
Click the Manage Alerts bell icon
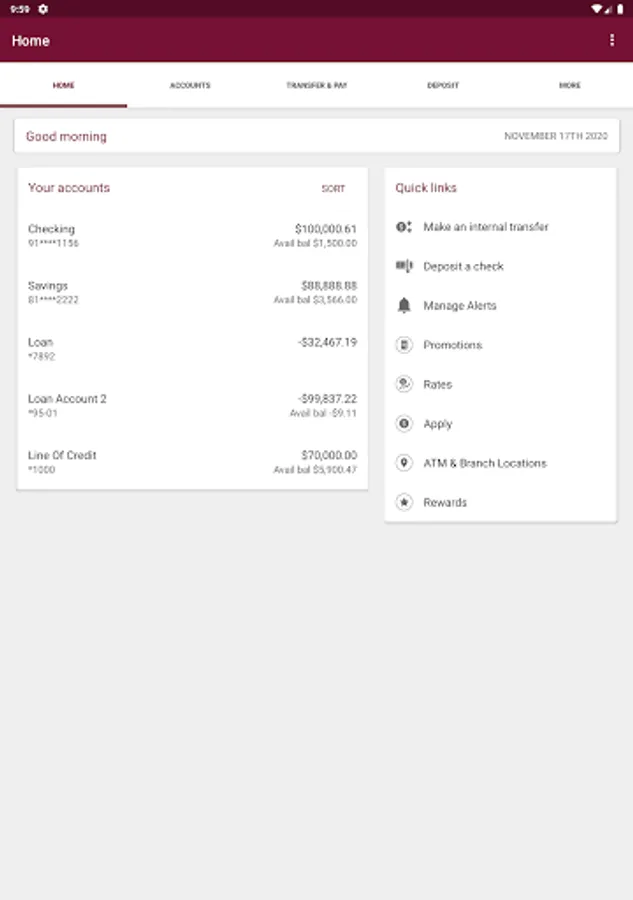coord(404,305)
